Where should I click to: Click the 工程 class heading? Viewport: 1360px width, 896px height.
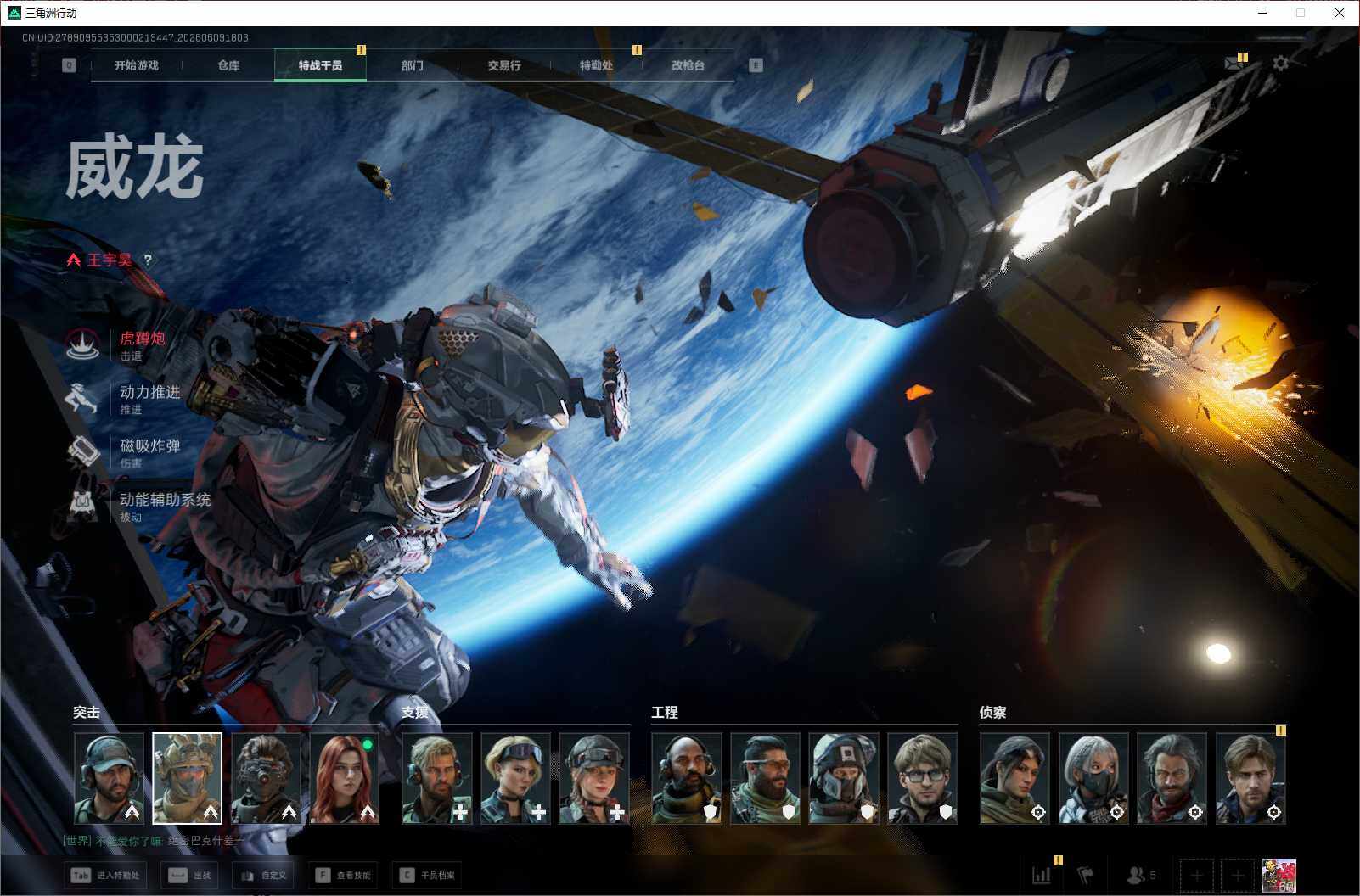pyautogui.click(x=665, y=713)
